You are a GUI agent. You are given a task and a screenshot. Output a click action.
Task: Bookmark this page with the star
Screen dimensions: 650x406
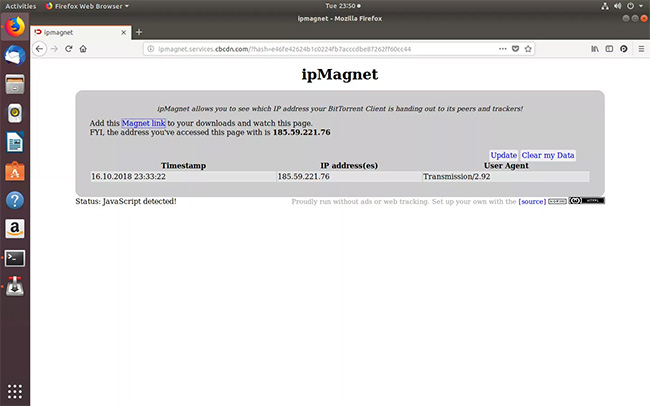pyautogui.click(x=528, y=49)
